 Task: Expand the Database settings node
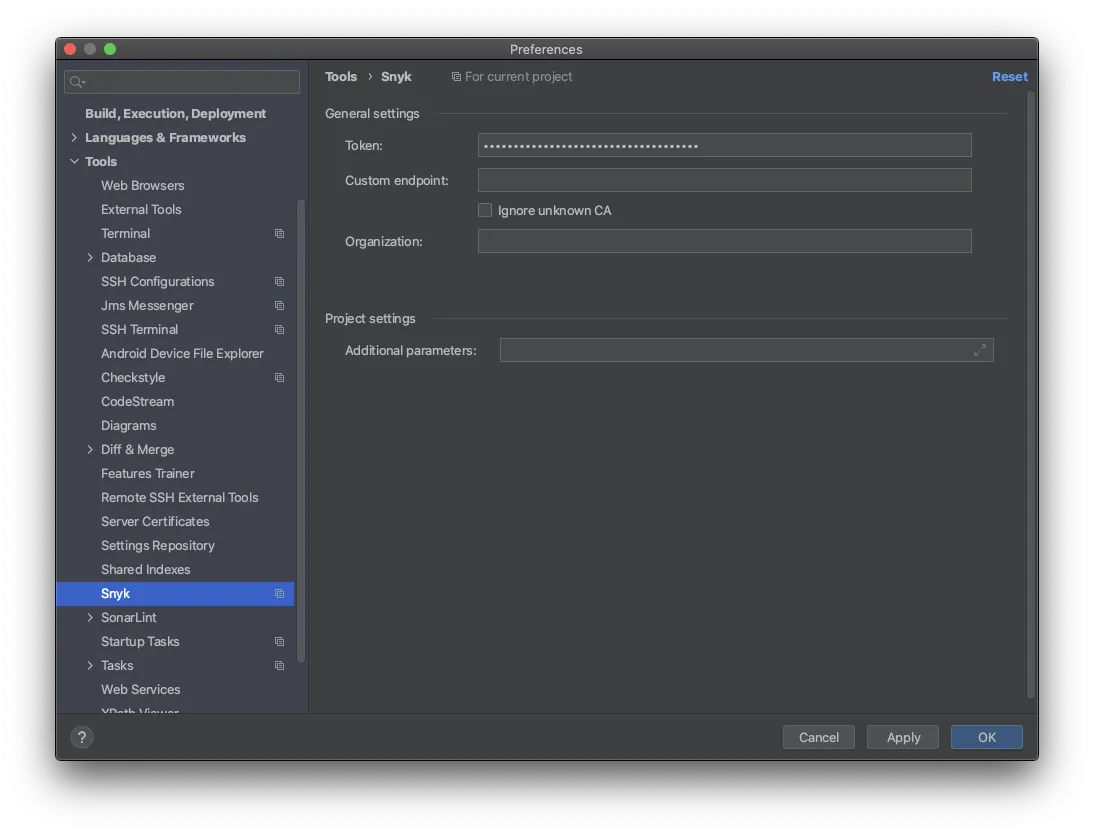click(x=90, y=258)
